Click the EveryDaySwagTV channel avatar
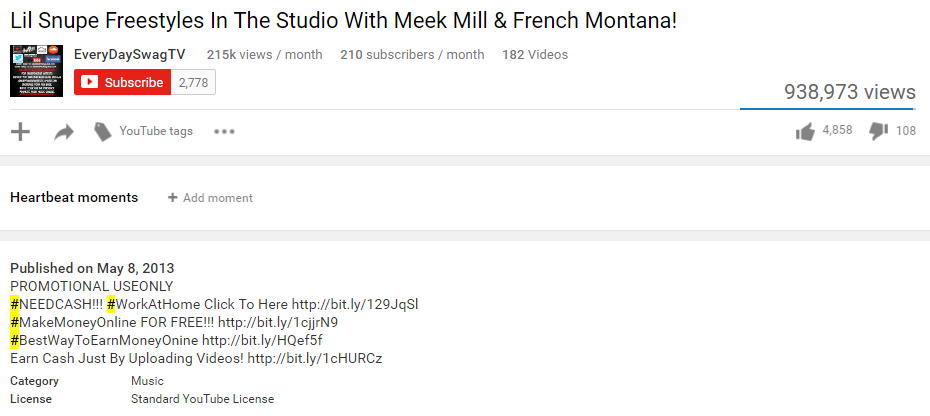The image size is (930, 416). pos(37,70)
